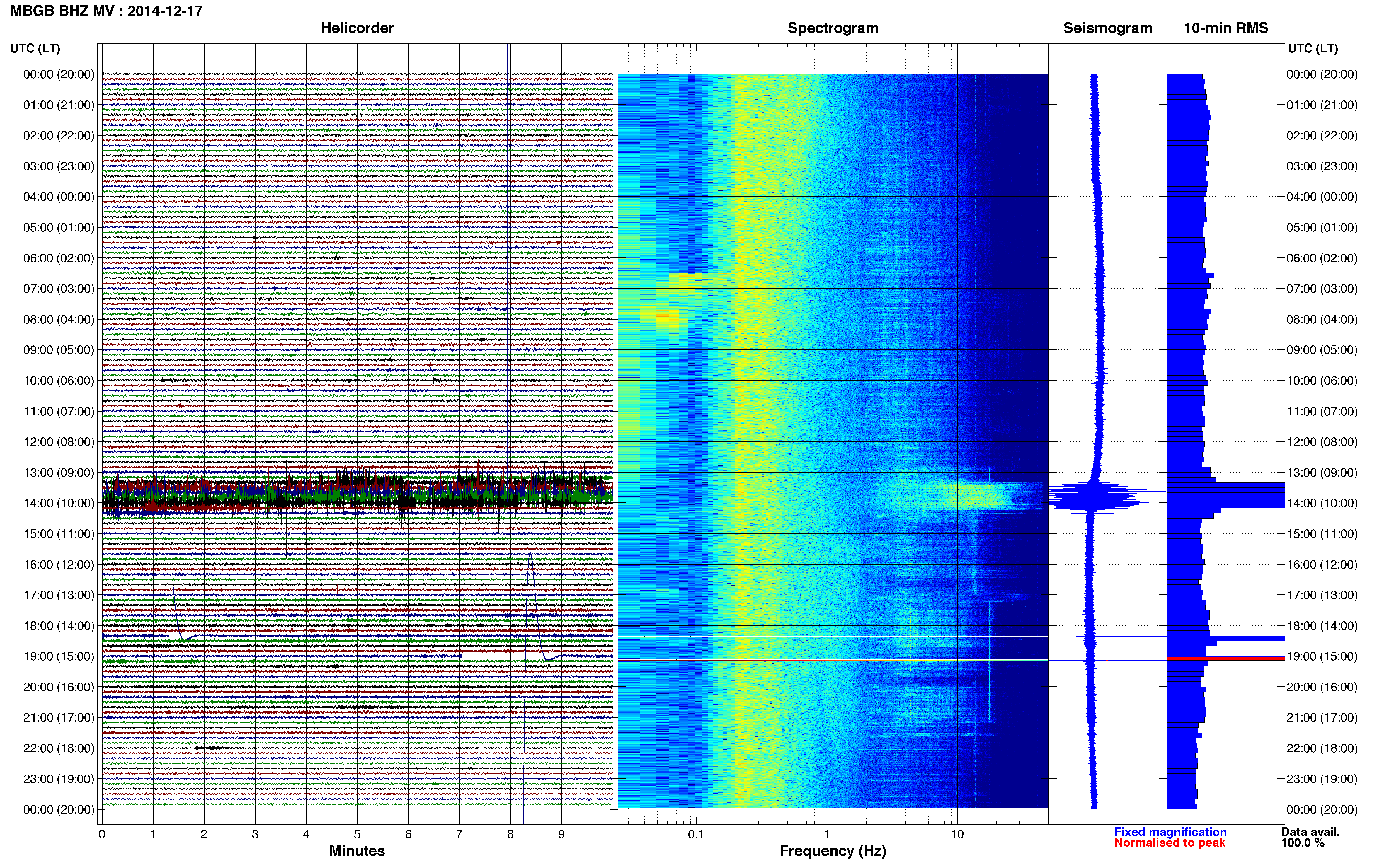Select the Seismogram panel heading
Image resolution: width=1389 pixels, height=868 pixels.
click(x=1108, y=28)
